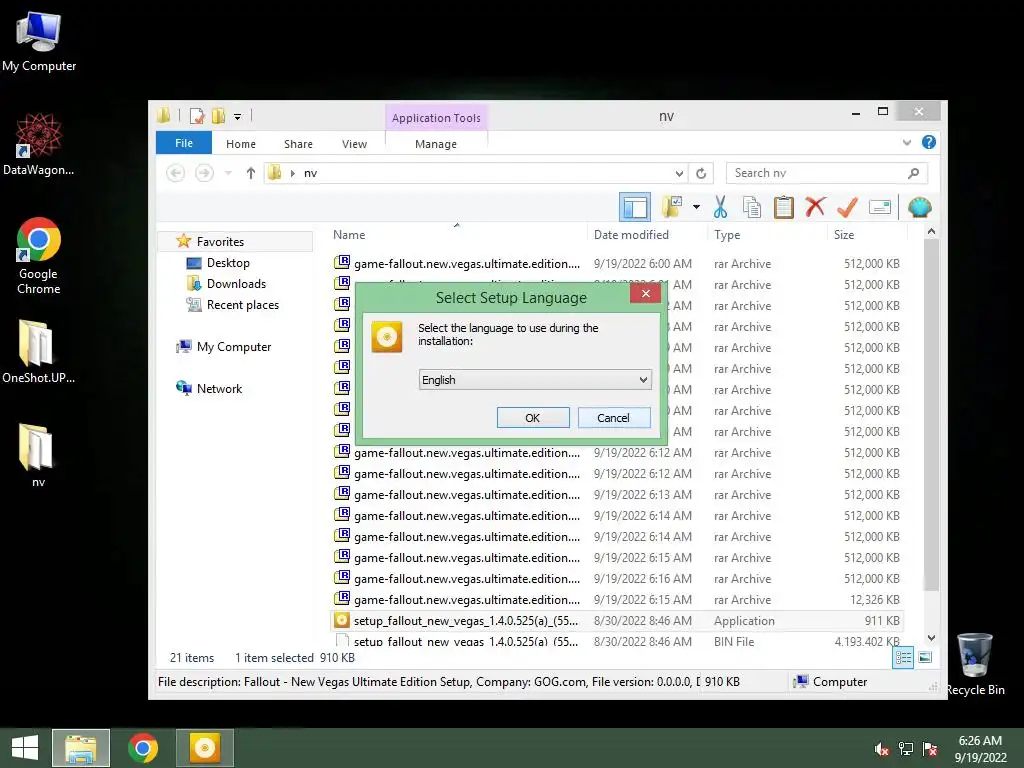1024x768 pixels.
Task: Click the Back navigation arrow
Action: (x=176, y=173)
